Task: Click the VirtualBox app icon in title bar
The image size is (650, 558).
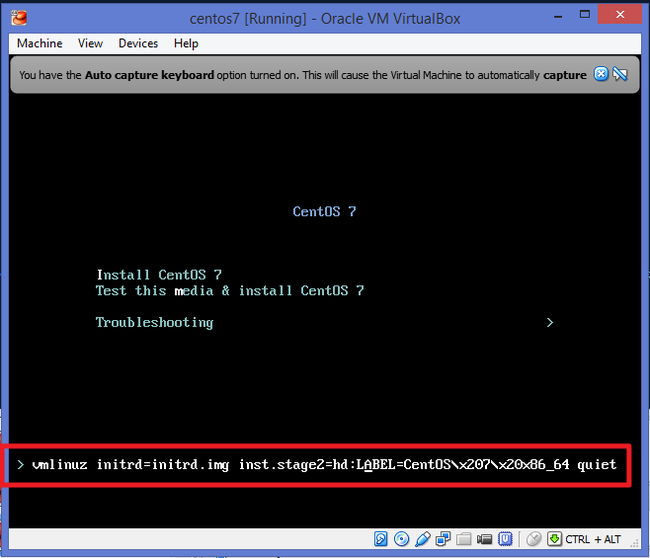Action: click(x=19, y=18)
